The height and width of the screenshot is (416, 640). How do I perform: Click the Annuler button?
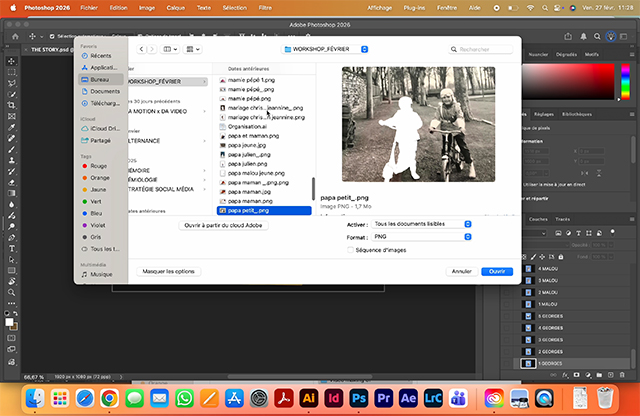click(x=462, y=271)
